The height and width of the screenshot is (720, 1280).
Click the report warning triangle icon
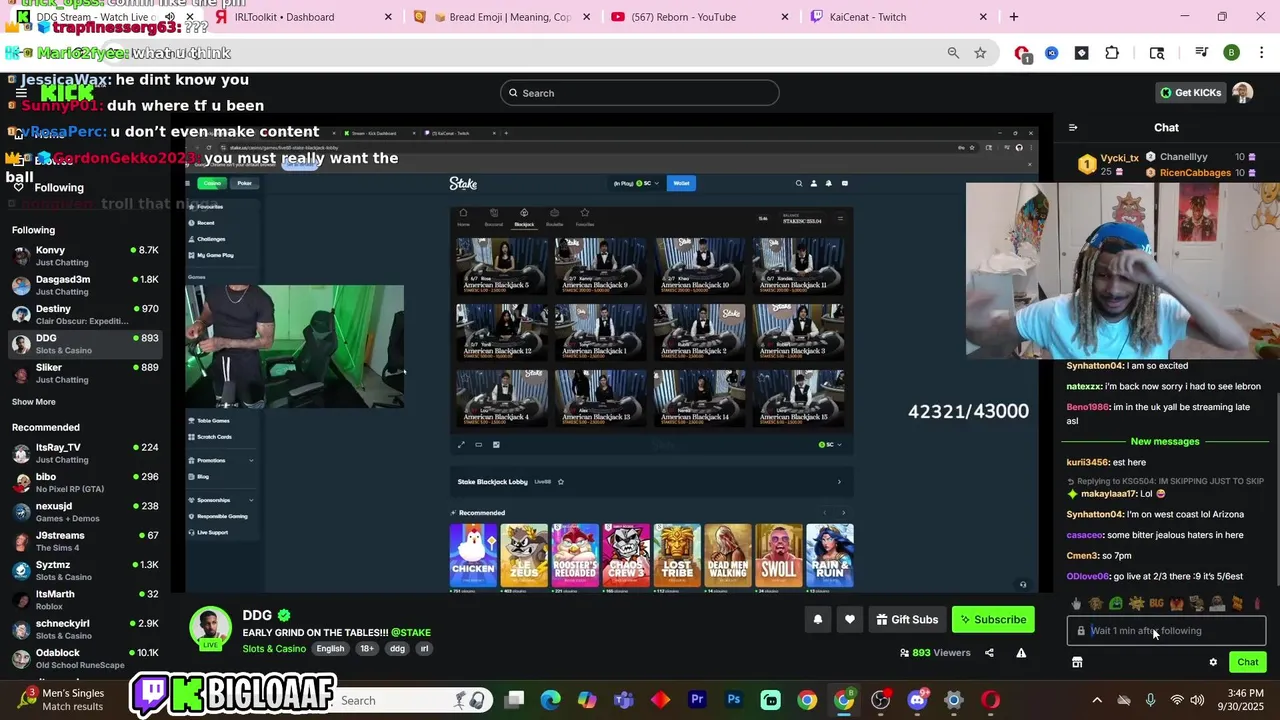[x=1021, y=653]
